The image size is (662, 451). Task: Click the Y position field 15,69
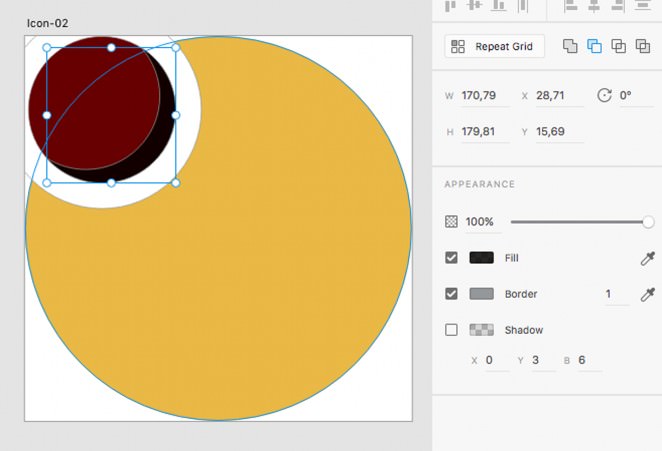(x=558, y=132)
